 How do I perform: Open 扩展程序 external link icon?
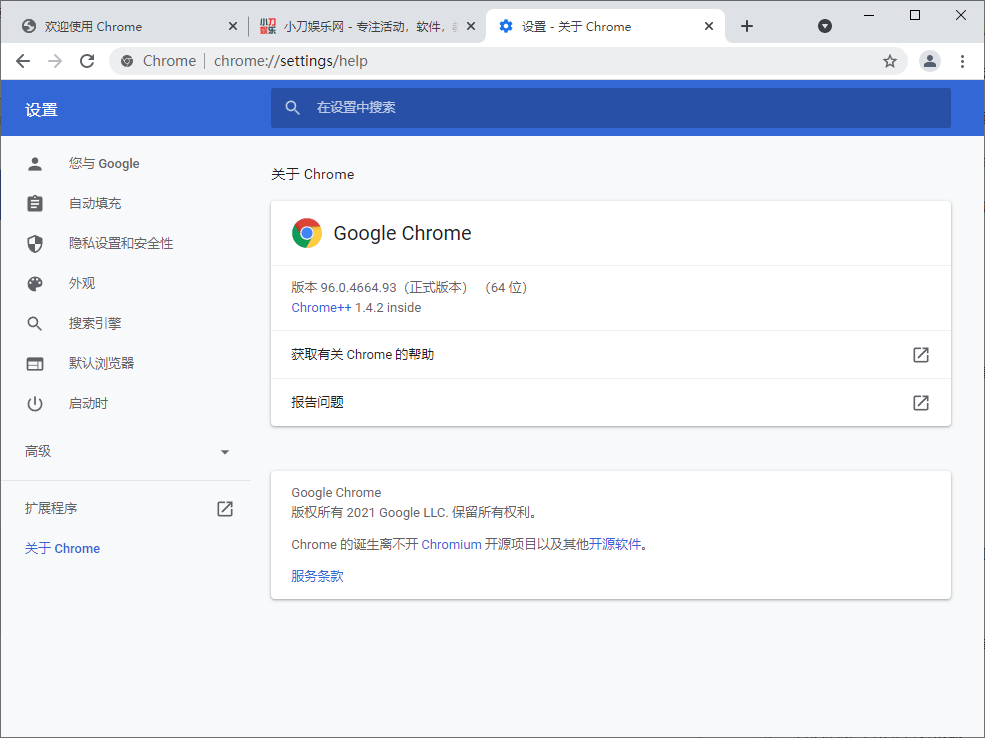tap(225, 509)
